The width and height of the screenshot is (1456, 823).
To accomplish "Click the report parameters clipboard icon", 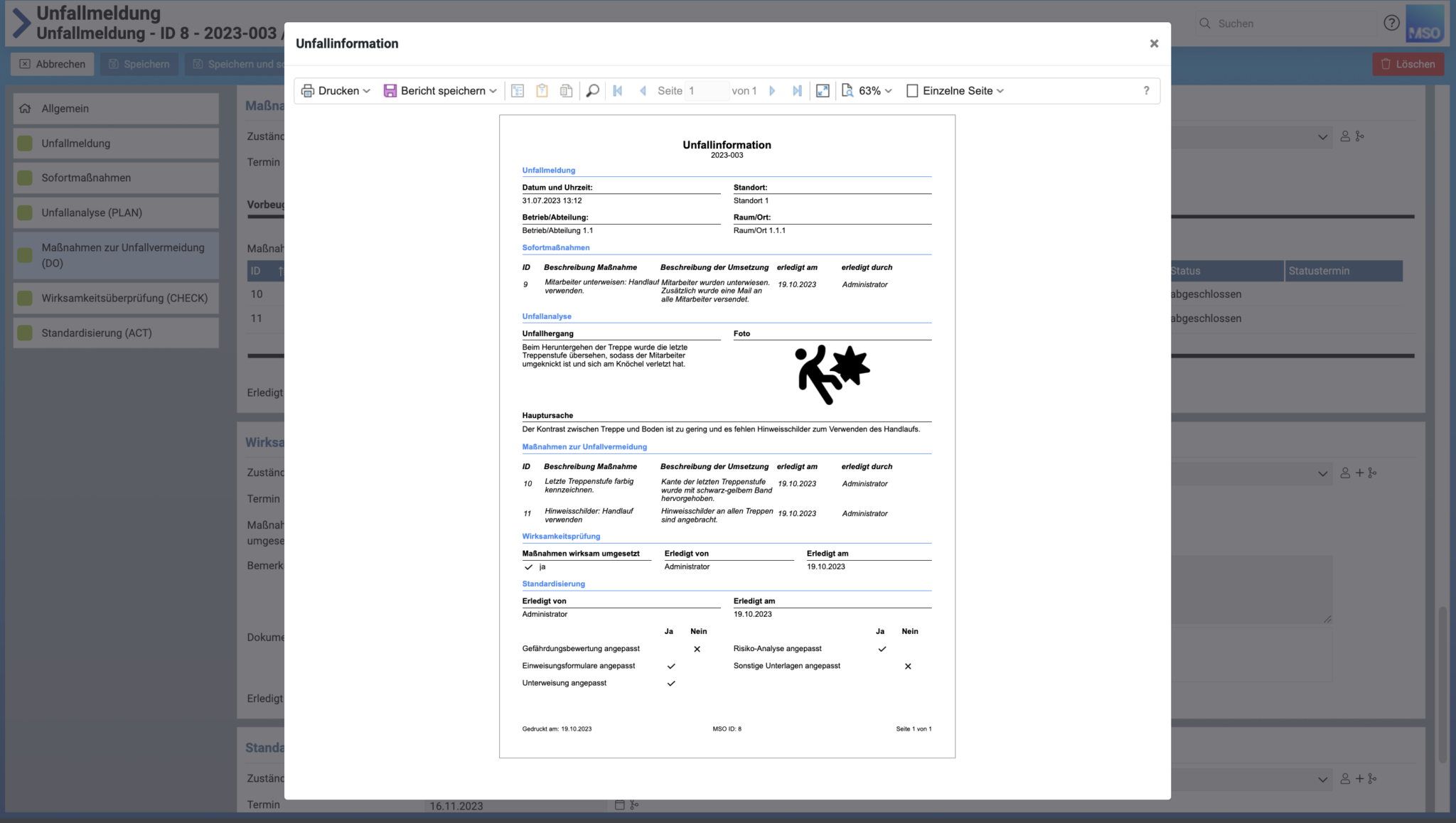I will point(542,90).
